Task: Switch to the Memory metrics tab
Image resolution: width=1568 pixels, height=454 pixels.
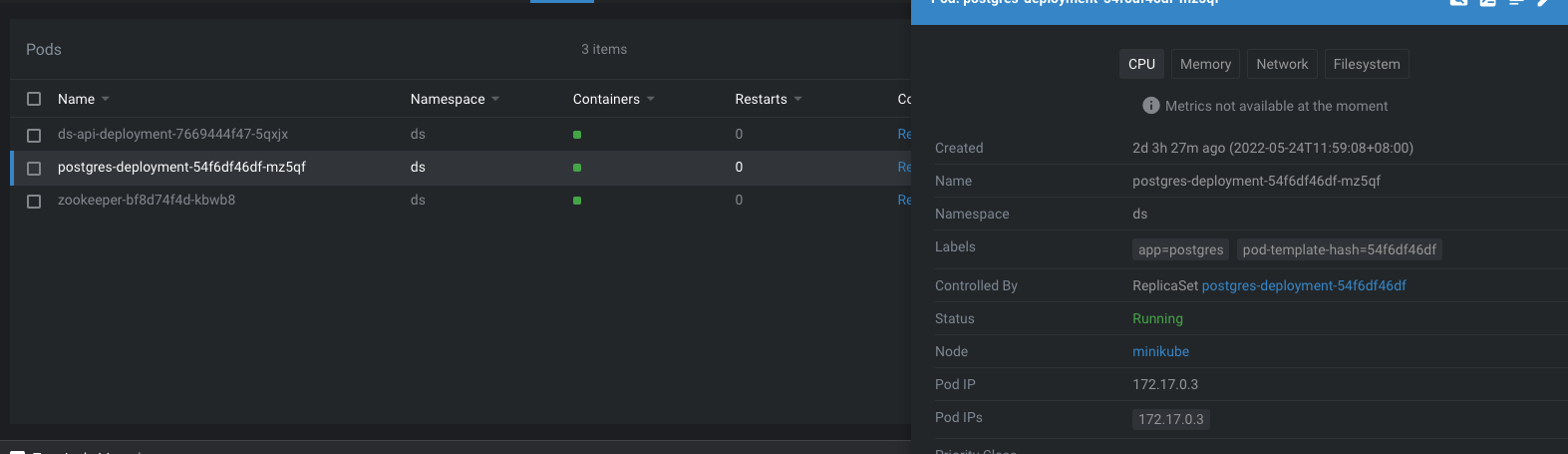Action: [1205, 64]
